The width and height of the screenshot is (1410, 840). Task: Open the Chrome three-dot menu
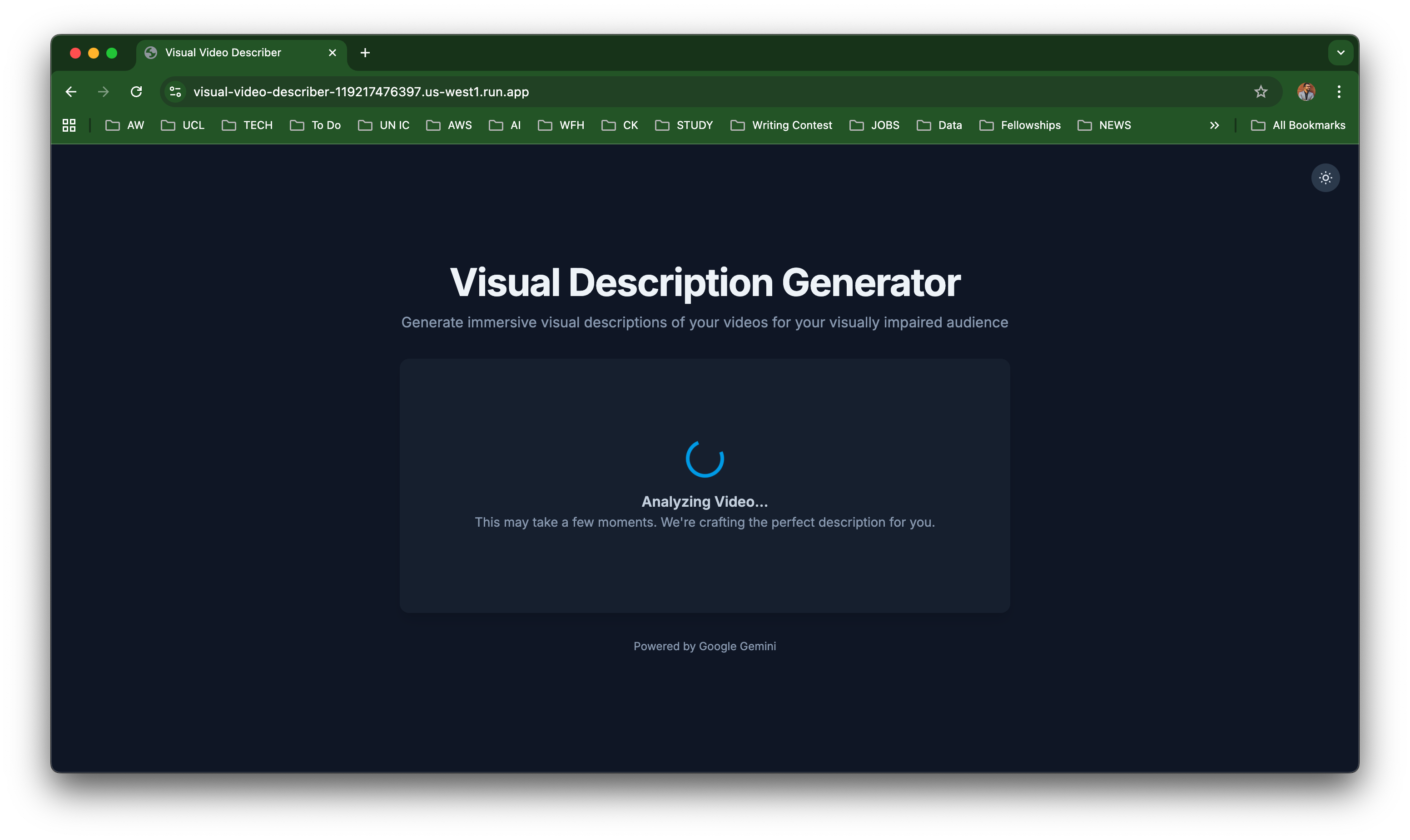click(x=1339, y=92)
